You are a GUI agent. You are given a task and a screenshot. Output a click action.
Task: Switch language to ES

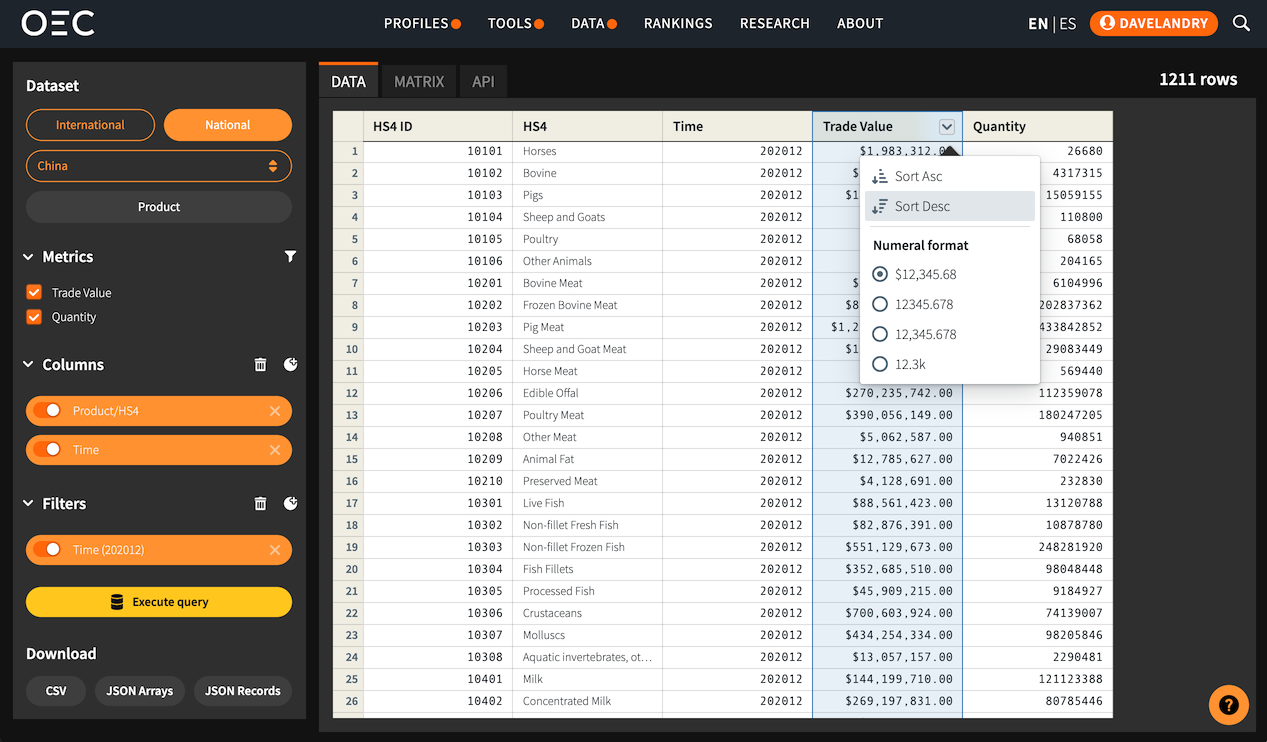pos(1068,23)
